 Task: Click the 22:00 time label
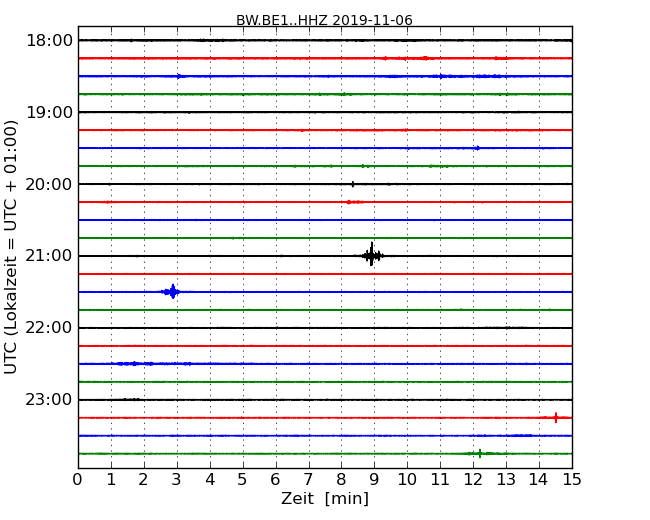click(x=49, y=328)
